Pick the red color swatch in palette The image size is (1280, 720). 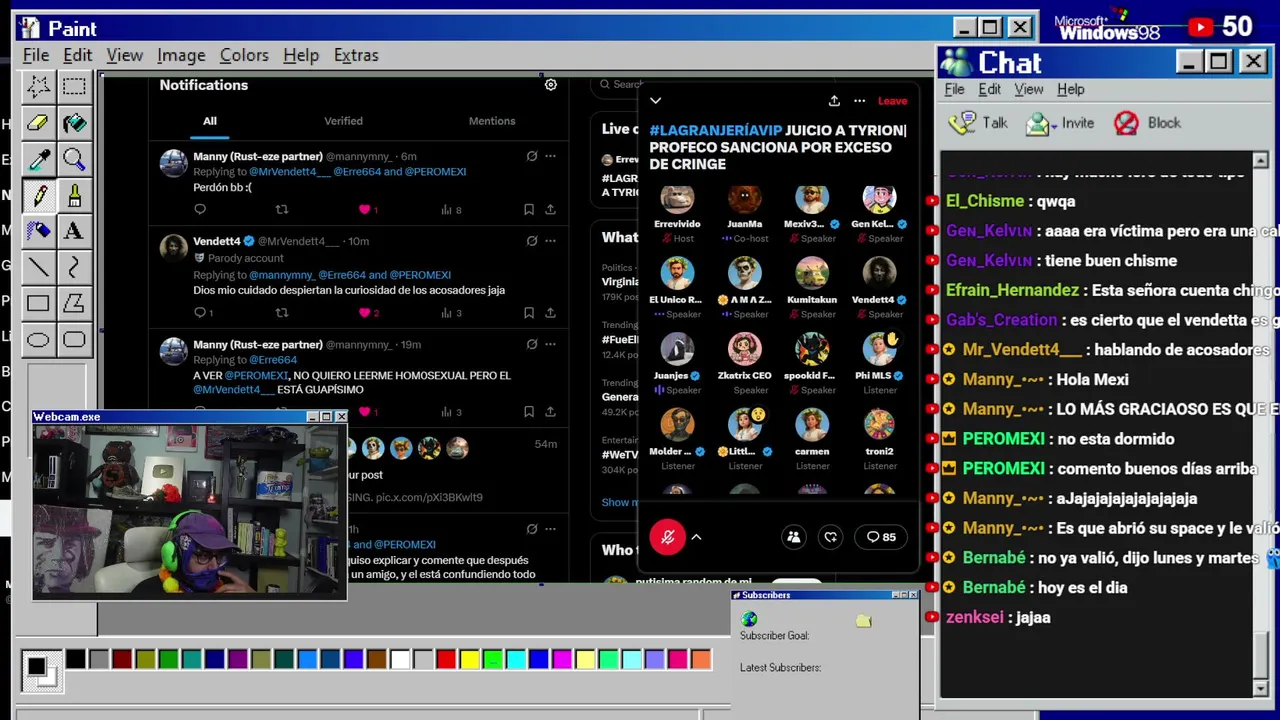click(446, 659)
